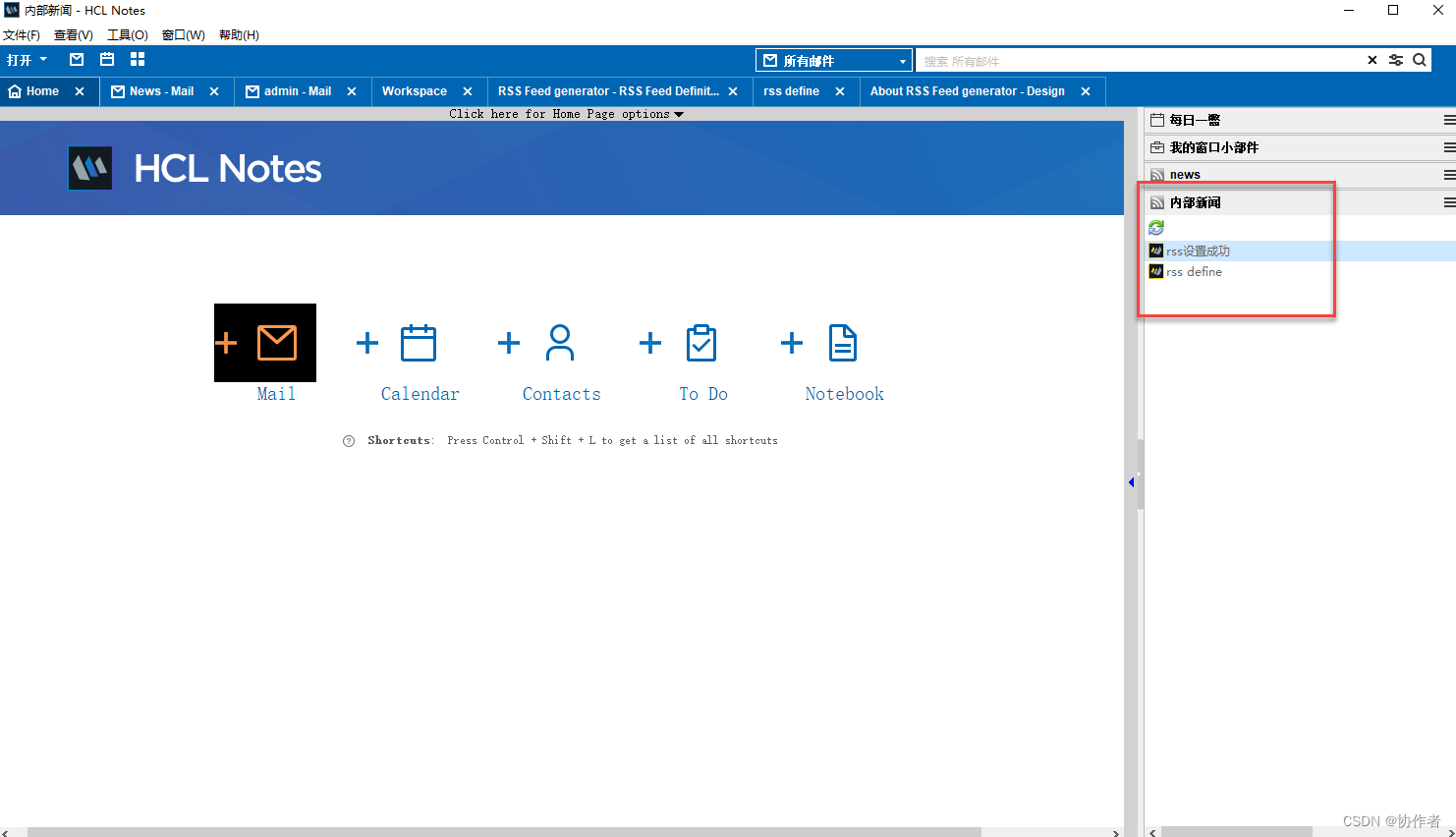Click into the 搜索 所有邮件 search field
1456x837 pixels.
coord(1140,61)
